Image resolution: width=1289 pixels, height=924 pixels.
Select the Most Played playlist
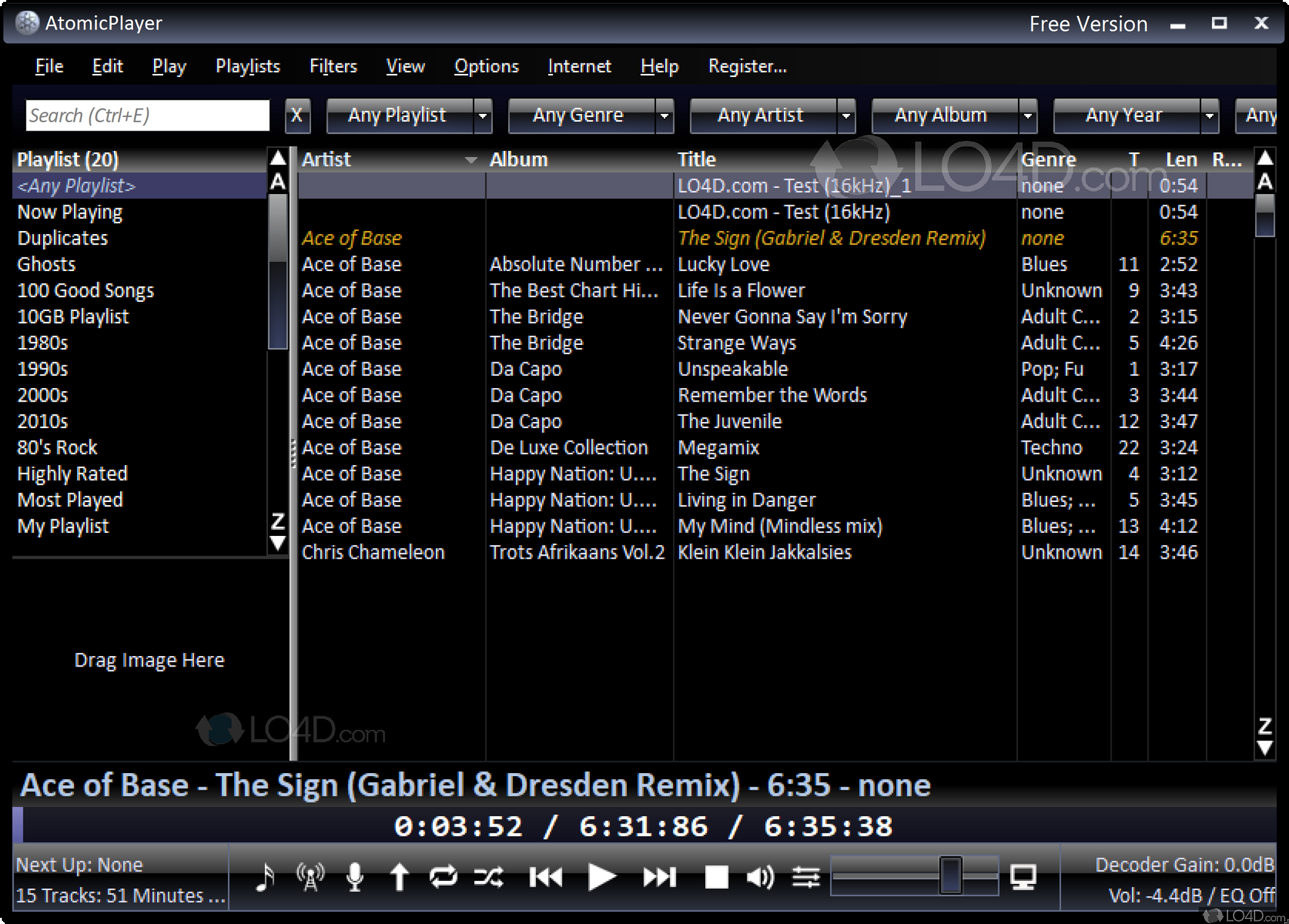coord(140,500)
